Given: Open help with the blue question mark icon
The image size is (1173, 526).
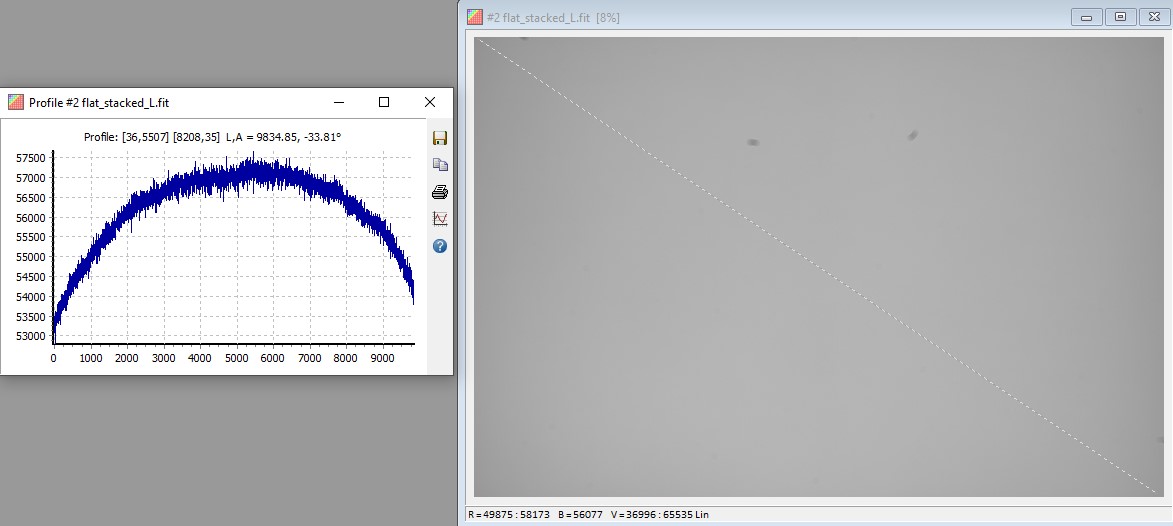Looking at the screenshot, I should [x=439, y=246].
